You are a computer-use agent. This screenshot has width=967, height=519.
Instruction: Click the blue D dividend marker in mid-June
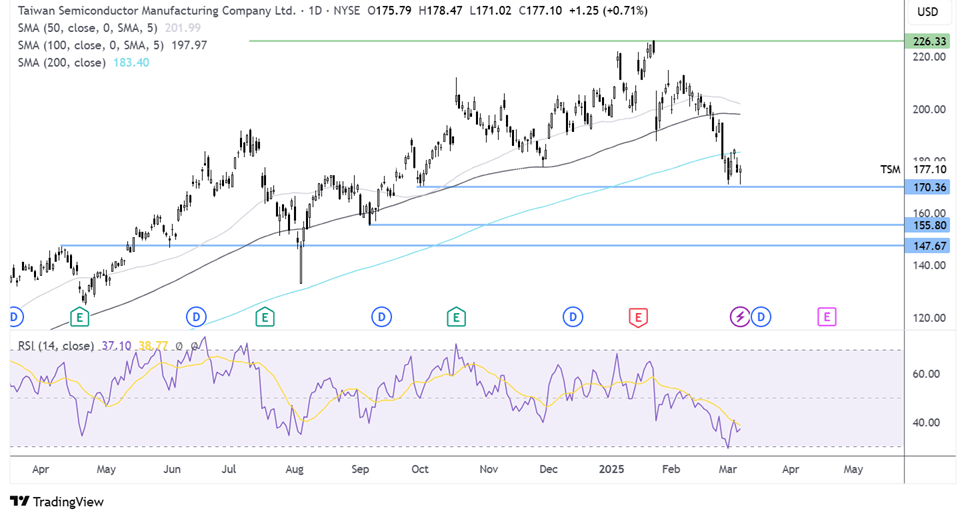click(x=196, y=317)
